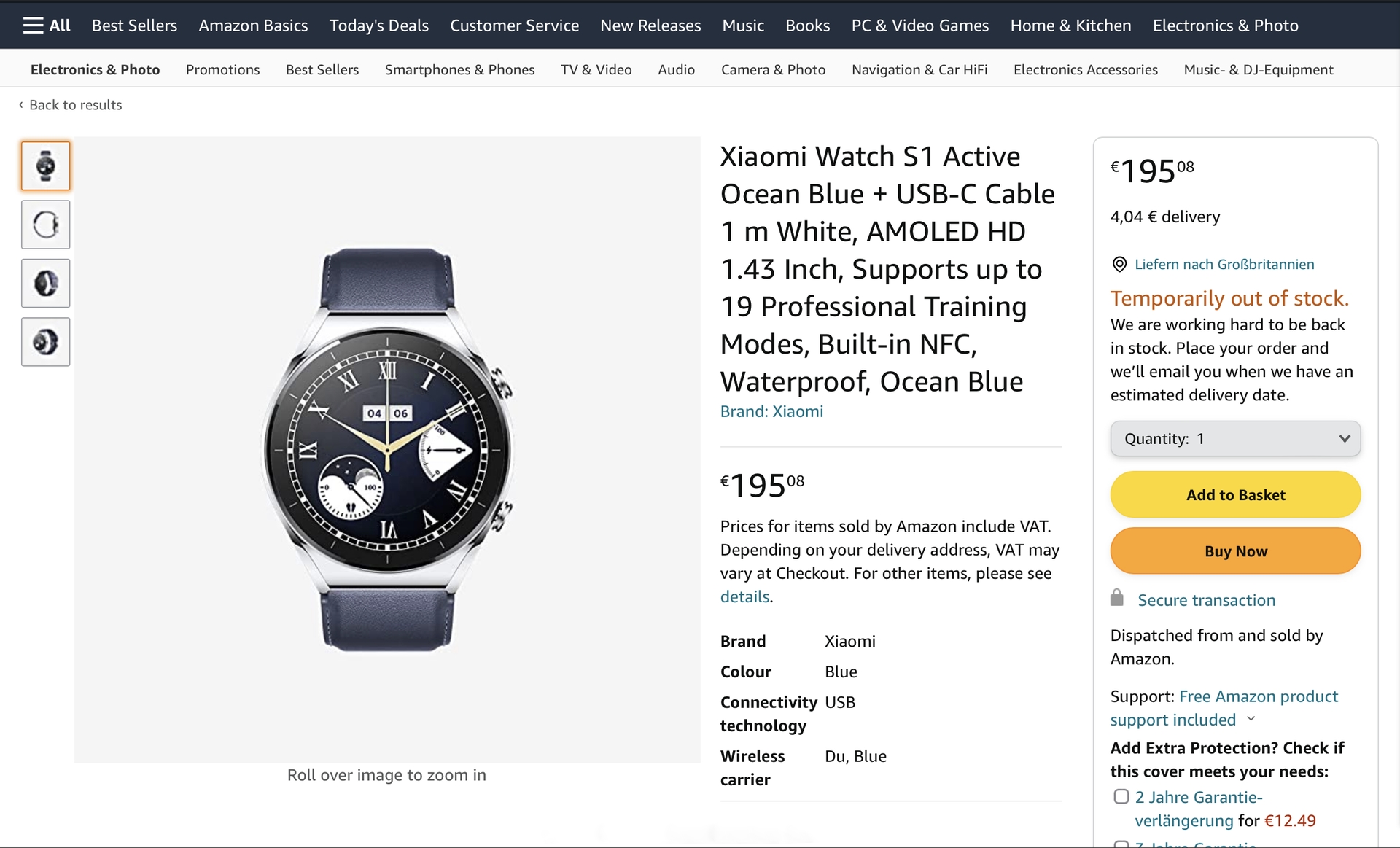
Task: Click the main watch product image
Action: pyautogui.click(x=387, y=450)
